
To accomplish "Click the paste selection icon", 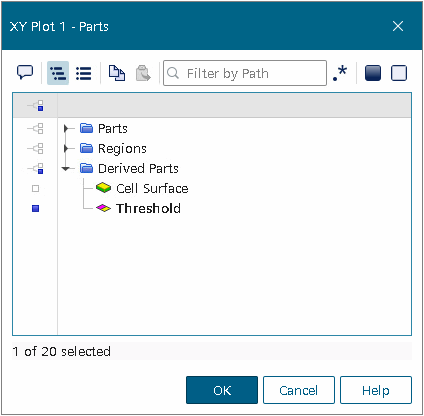I will coord(143,73).
